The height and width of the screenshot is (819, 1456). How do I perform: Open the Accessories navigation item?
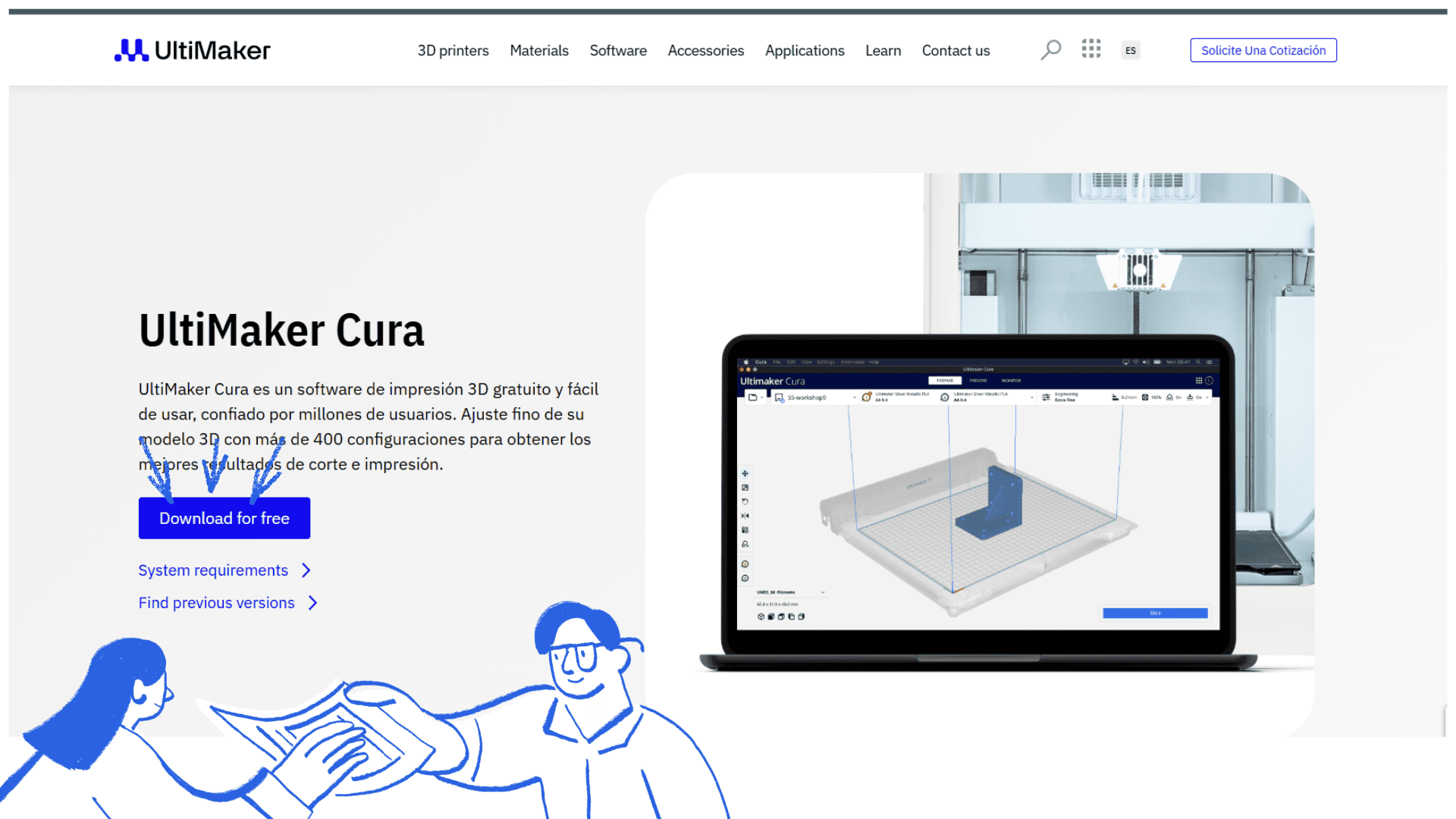coord(705,51)
